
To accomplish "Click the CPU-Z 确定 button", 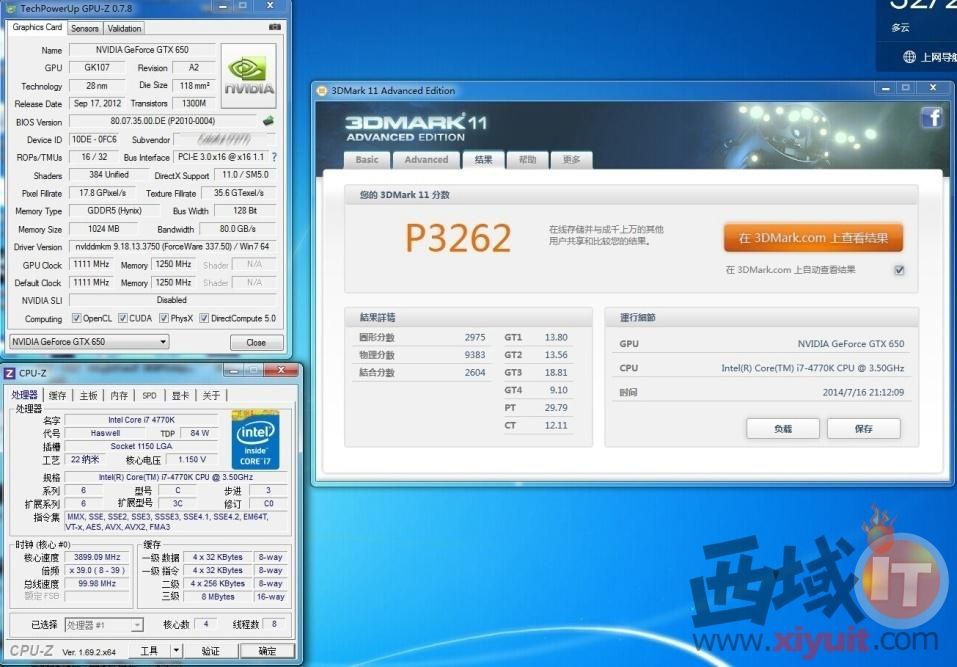I will click(267, 651).
